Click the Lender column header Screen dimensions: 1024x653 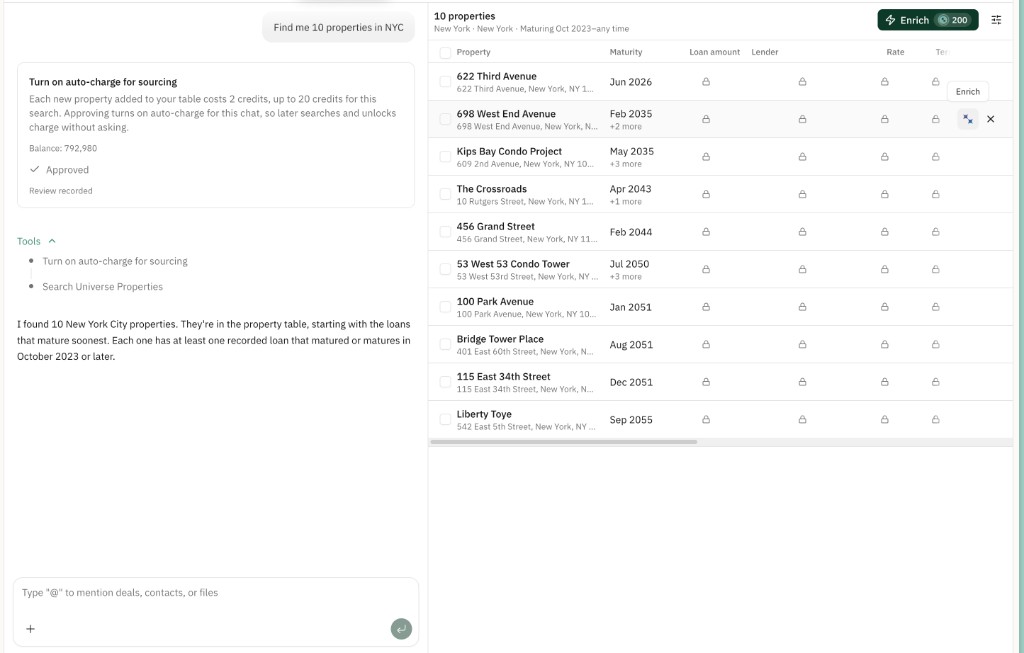pyautogui.click(x=765, y=52)
